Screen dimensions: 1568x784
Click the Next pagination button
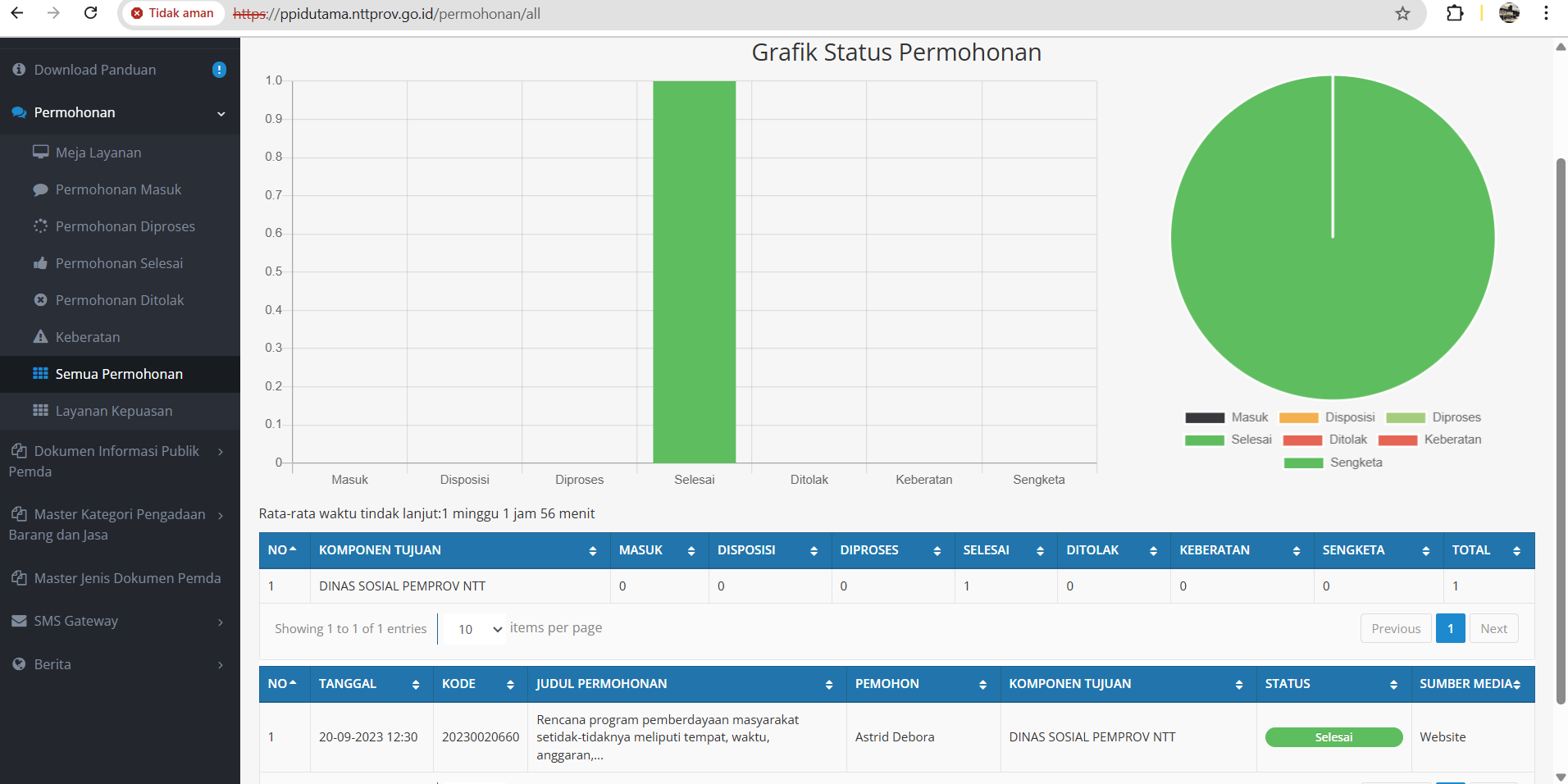(1493, 629)
